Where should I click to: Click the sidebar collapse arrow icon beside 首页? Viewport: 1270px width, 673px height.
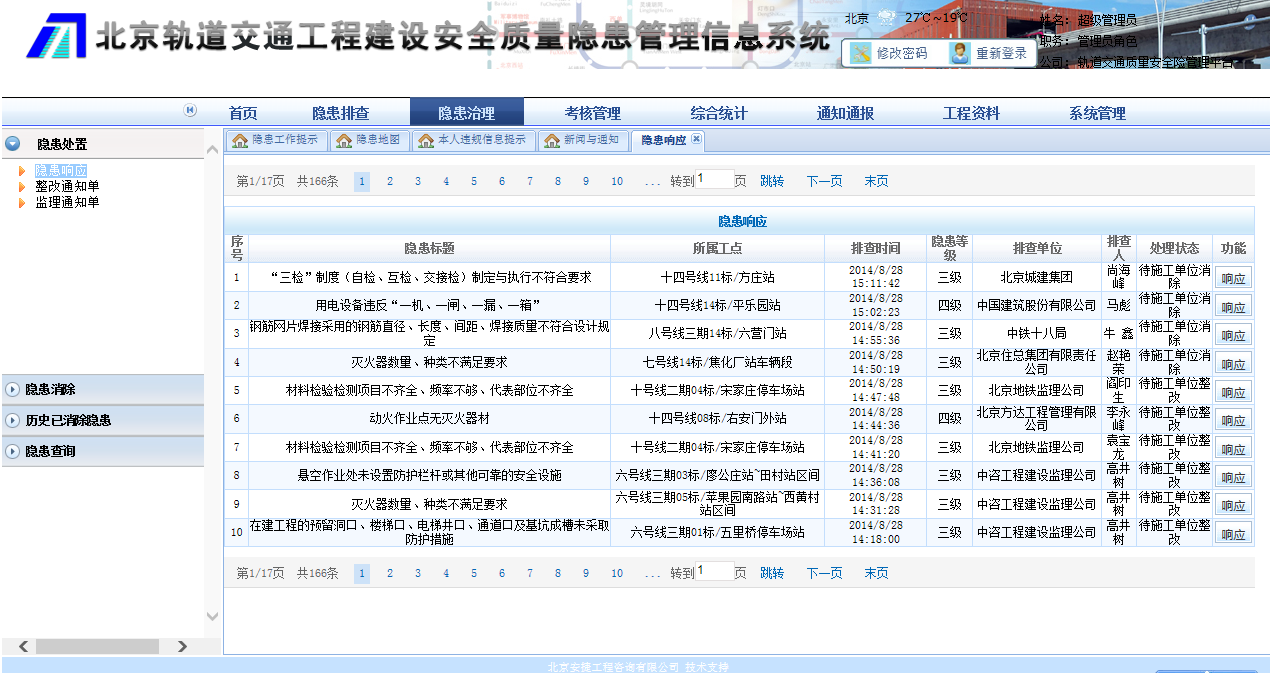tap(190, 111)
